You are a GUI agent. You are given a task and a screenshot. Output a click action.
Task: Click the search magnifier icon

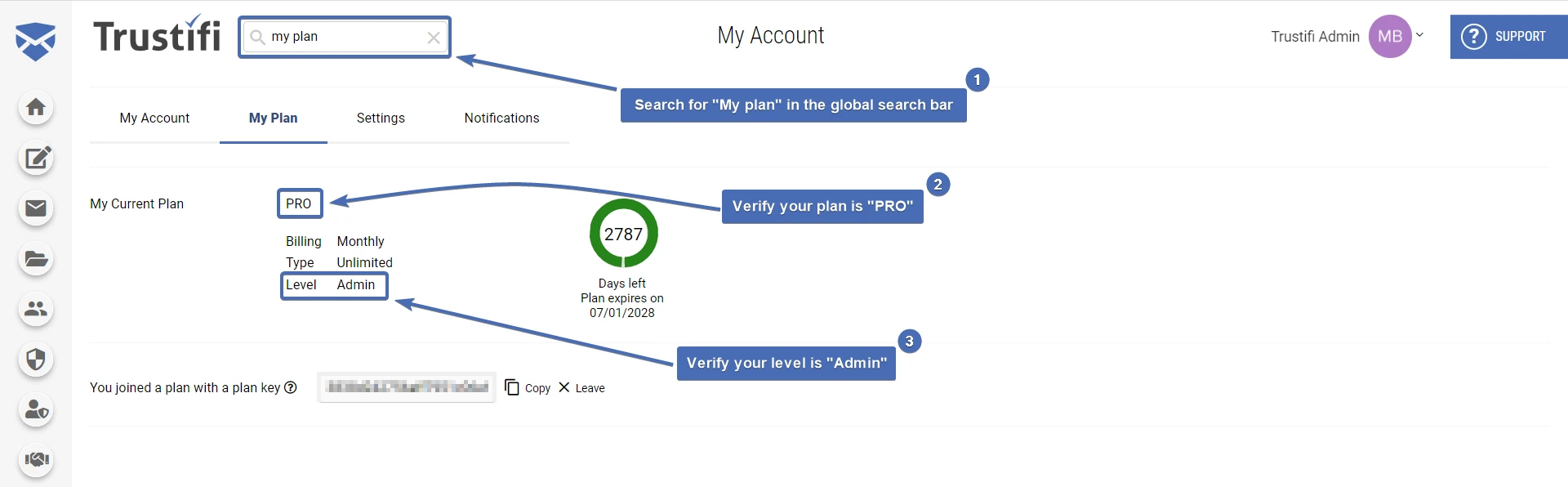tap(256, 36)
